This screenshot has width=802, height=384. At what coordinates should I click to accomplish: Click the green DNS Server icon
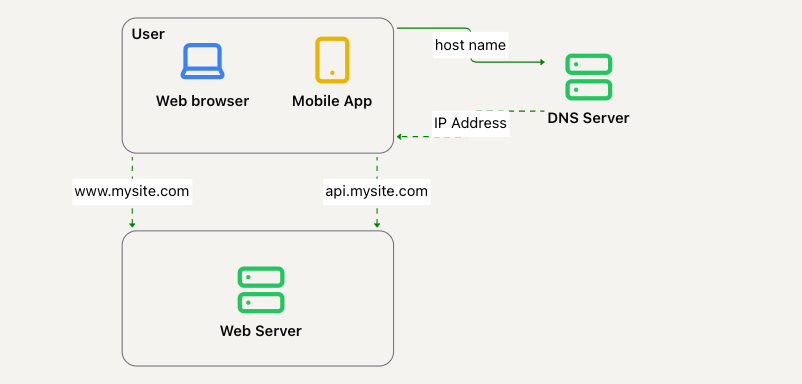point(588,77)
